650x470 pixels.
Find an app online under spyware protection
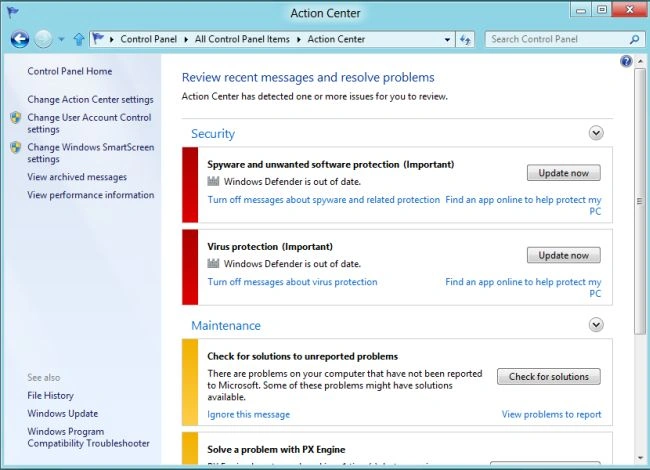click(x=523, y=206)
